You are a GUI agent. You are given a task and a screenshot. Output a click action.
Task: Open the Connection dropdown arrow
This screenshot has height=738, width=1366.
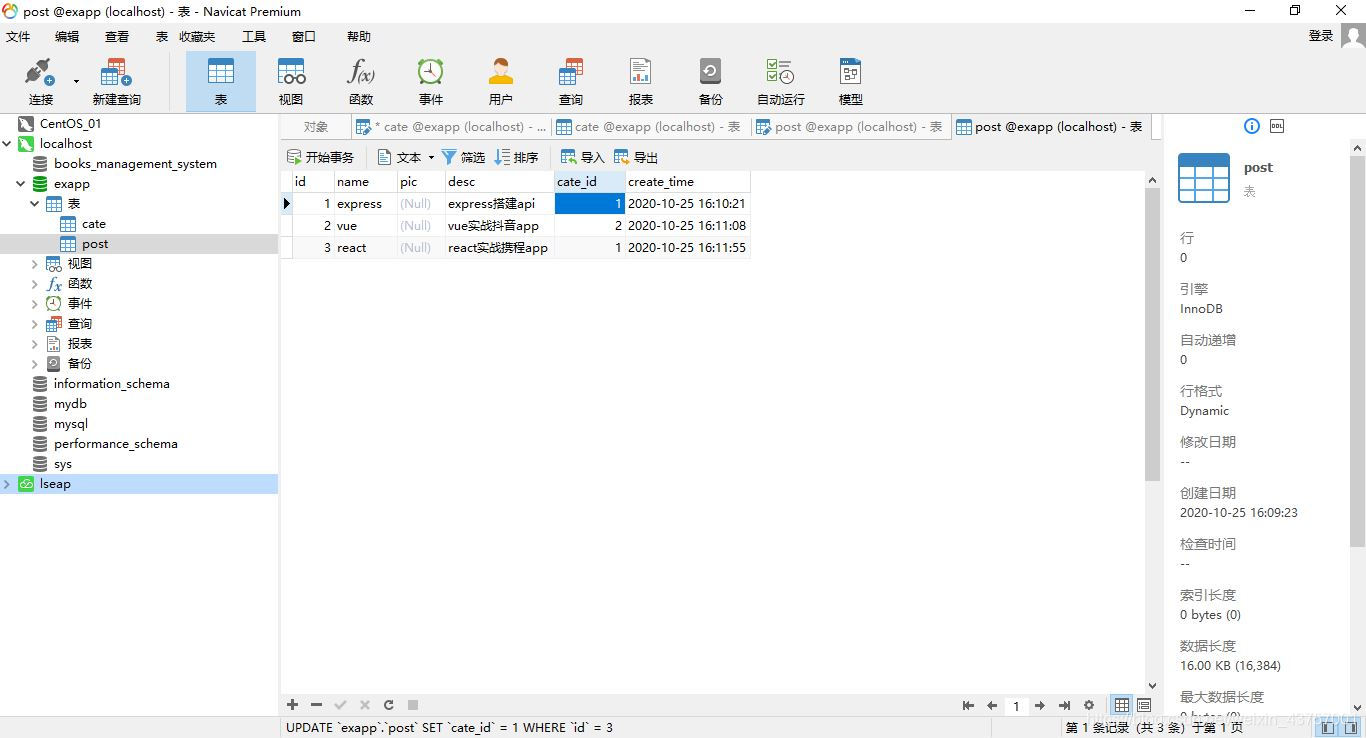coord(76,82)
